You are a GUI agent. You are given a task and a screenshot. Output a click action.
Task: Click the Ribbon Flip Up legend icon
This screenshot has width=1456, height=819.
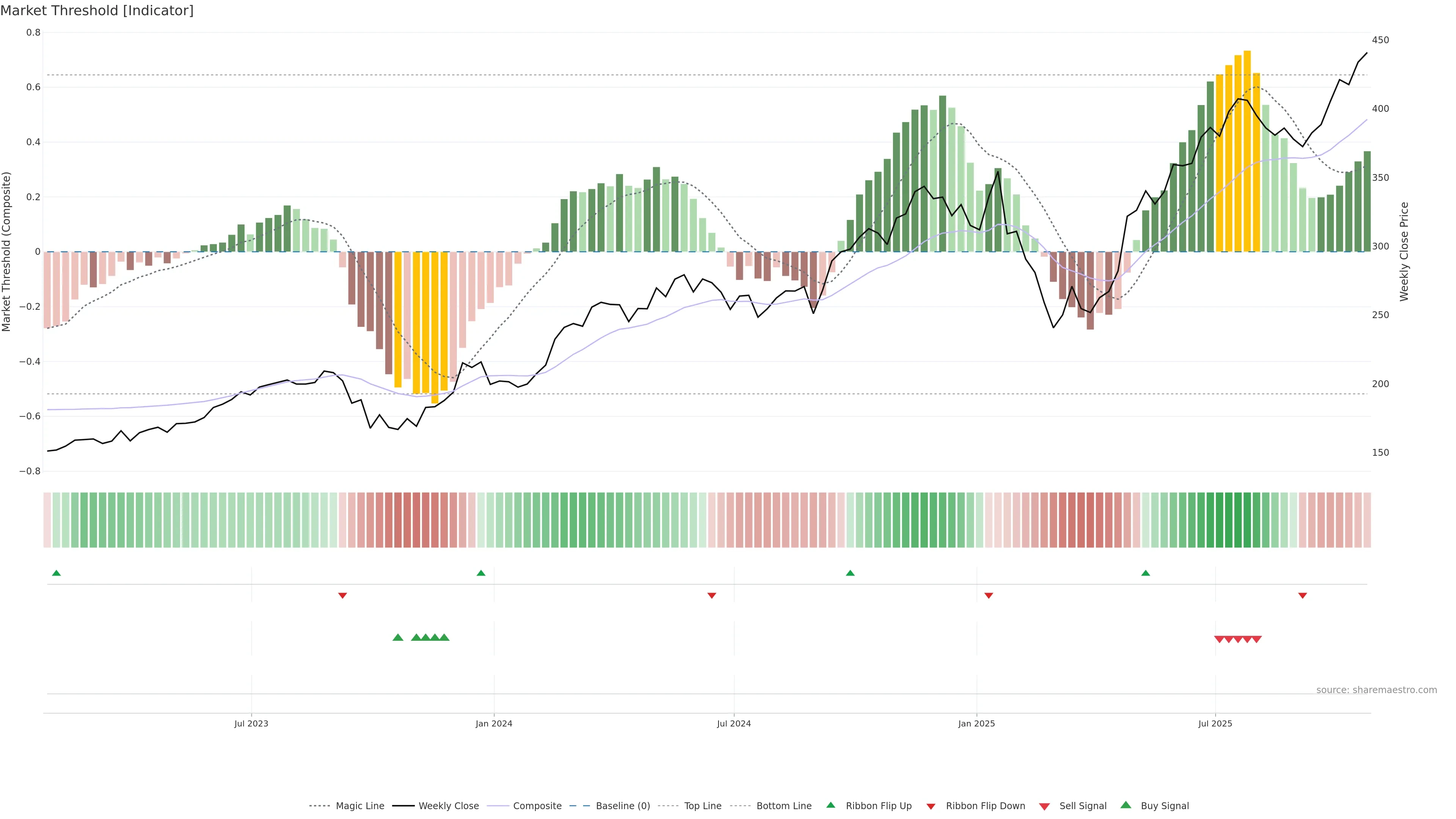coord(831,805)
